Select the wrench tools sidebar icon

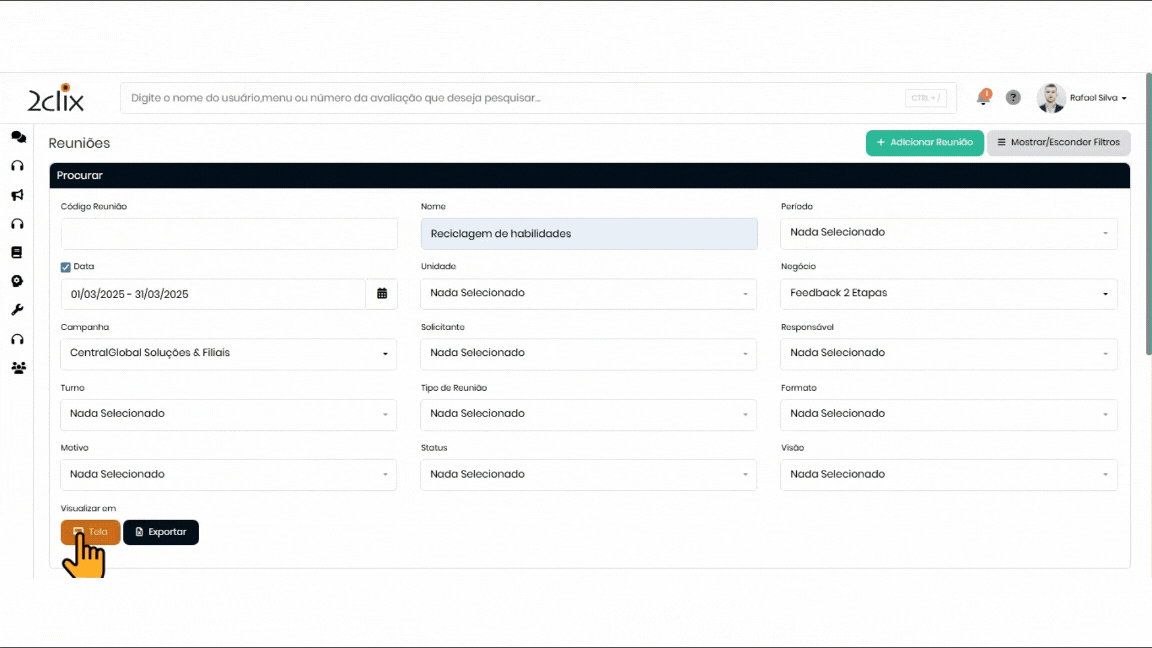(x=18, y=310)
